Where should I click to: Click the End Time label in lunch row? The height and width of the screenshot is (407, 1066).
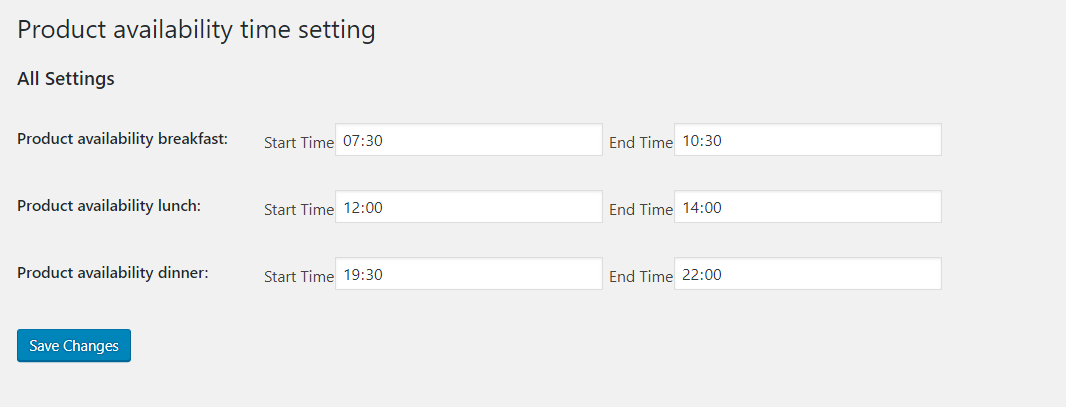point(640,210)
